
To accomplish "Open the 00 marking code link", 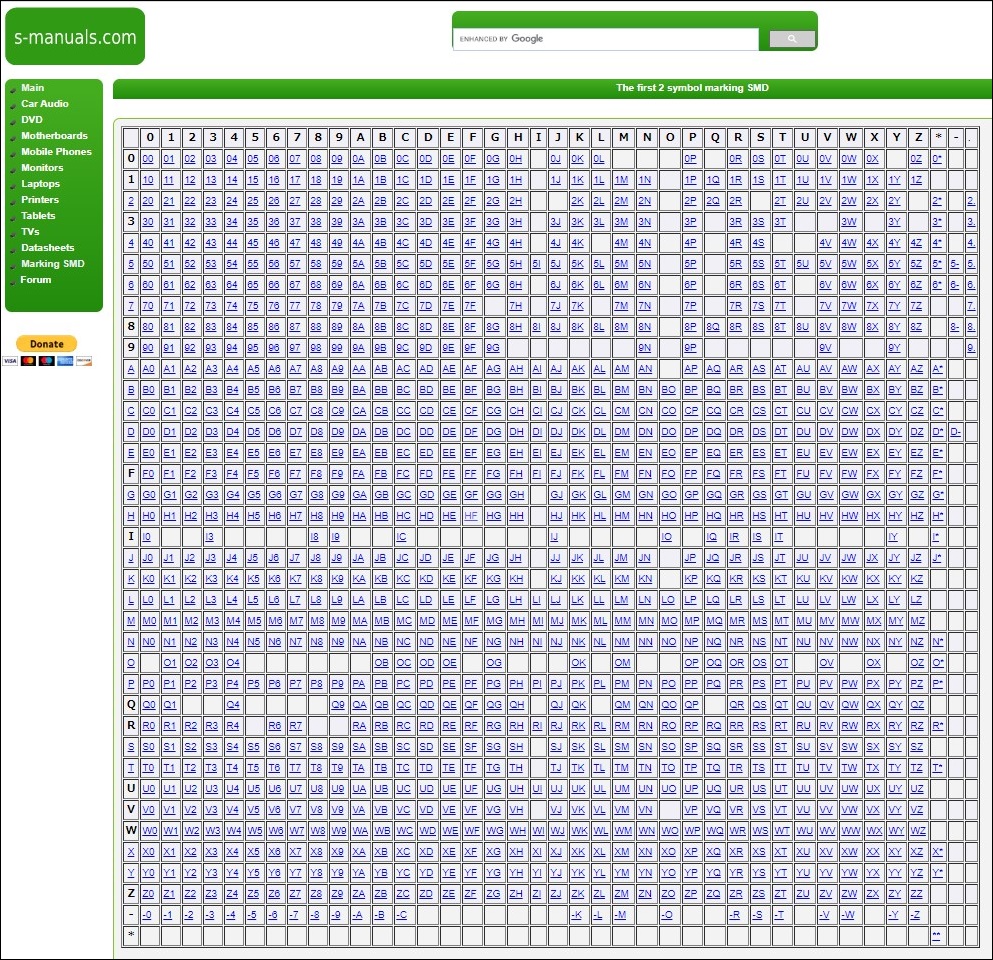I will pos(148,159).
